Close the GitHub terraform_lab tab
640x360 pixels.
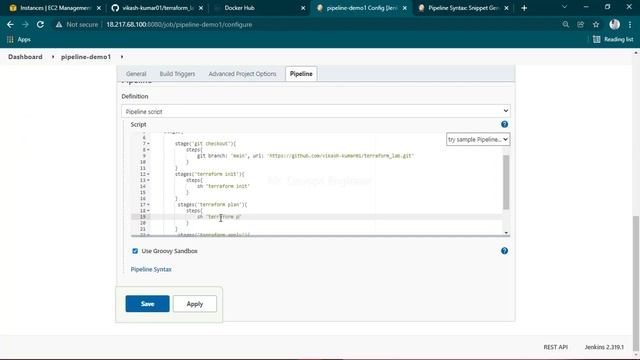coord(201,8)
